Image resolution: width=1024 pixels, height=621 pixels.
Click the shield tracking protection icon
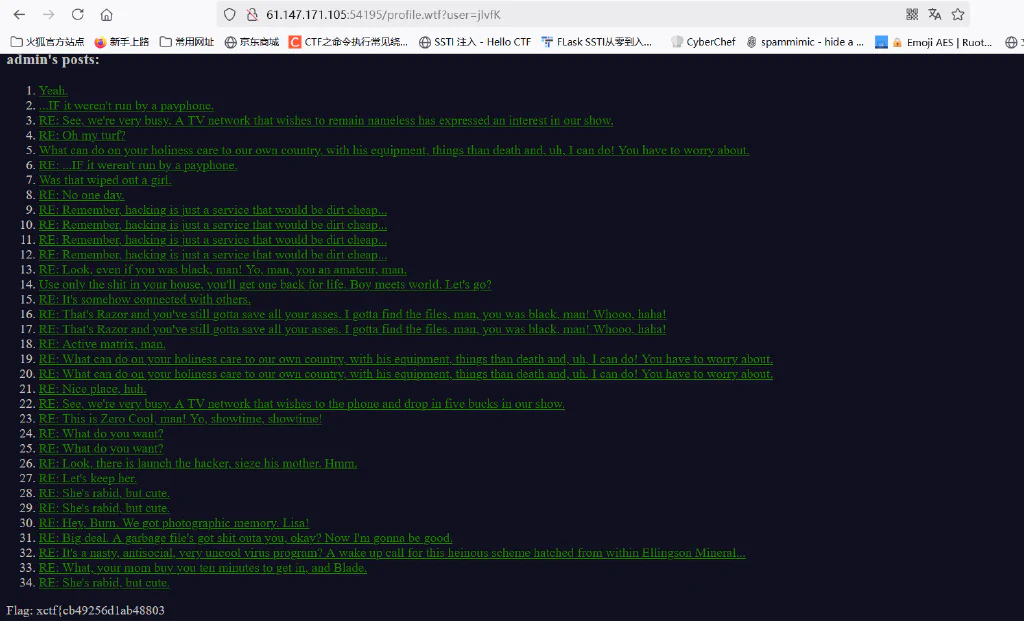coord(230,14)
